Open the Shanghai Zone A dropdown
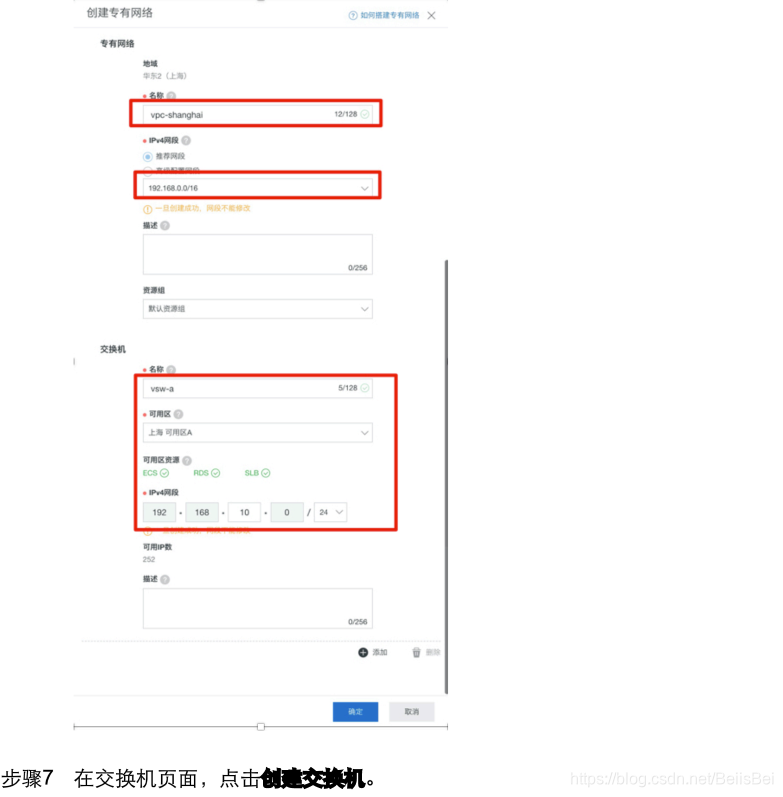 point(257,433)
